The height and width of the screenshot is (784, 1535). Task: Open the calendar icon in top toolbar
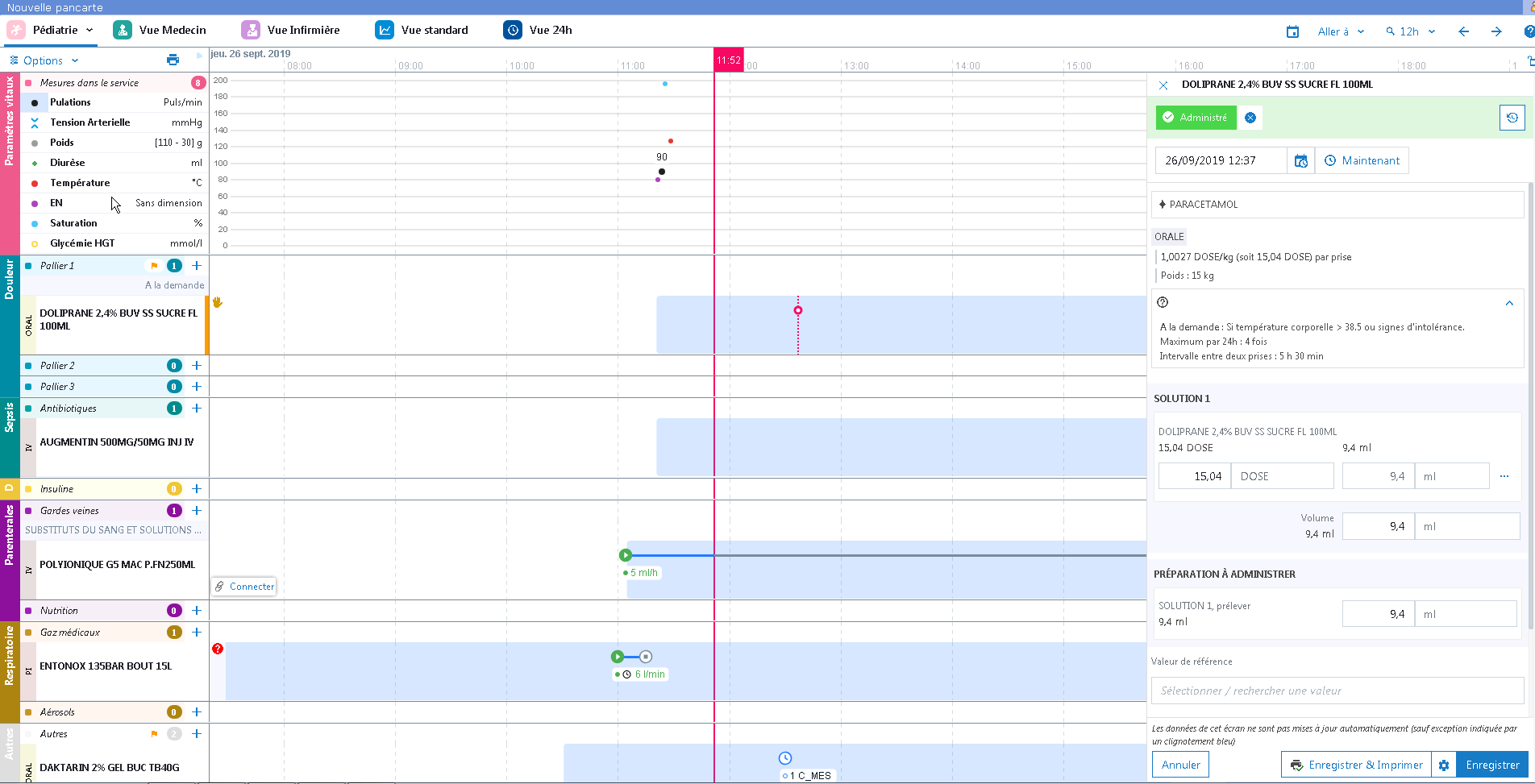click(x=1292, y=31)
